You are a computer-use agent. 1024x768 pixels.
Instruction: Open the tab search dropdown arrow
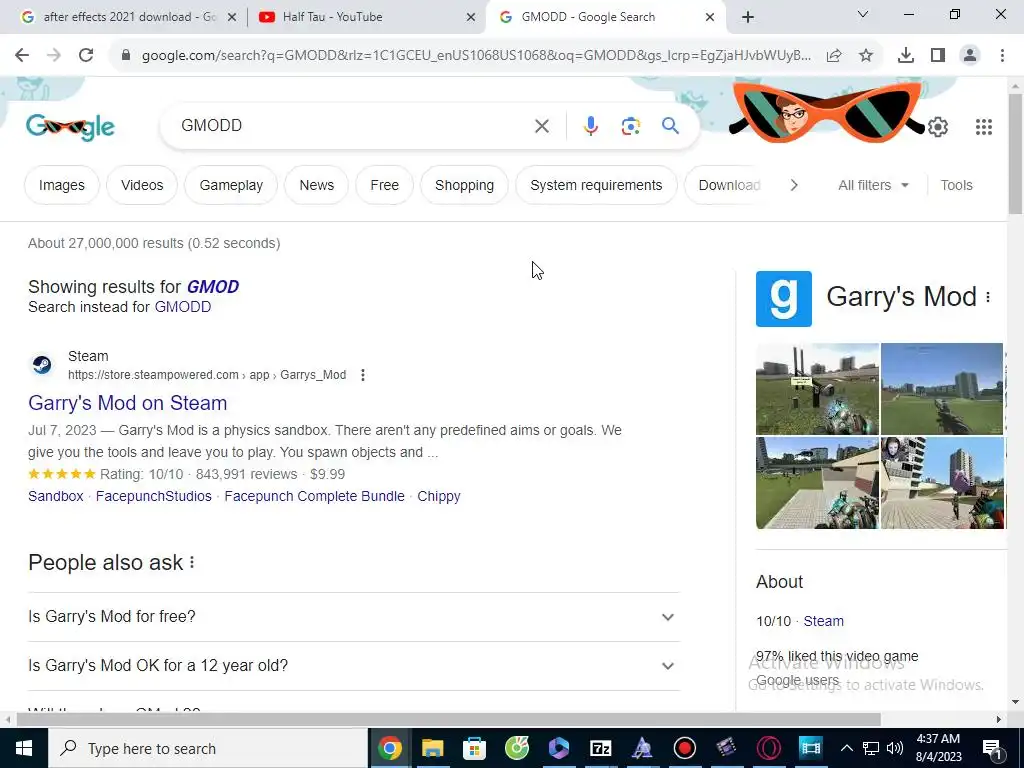[x=863, y=14]
